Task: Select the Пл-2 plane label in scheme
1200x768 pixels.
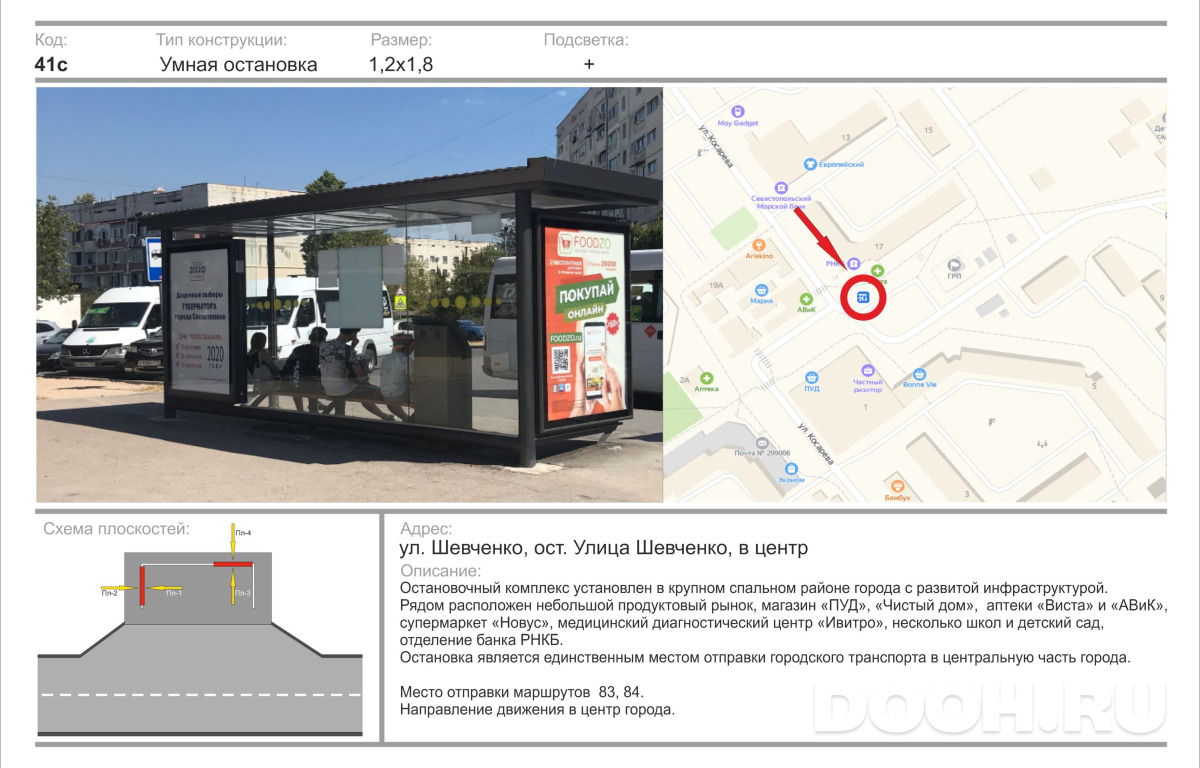Action: [x=110, y=593]
